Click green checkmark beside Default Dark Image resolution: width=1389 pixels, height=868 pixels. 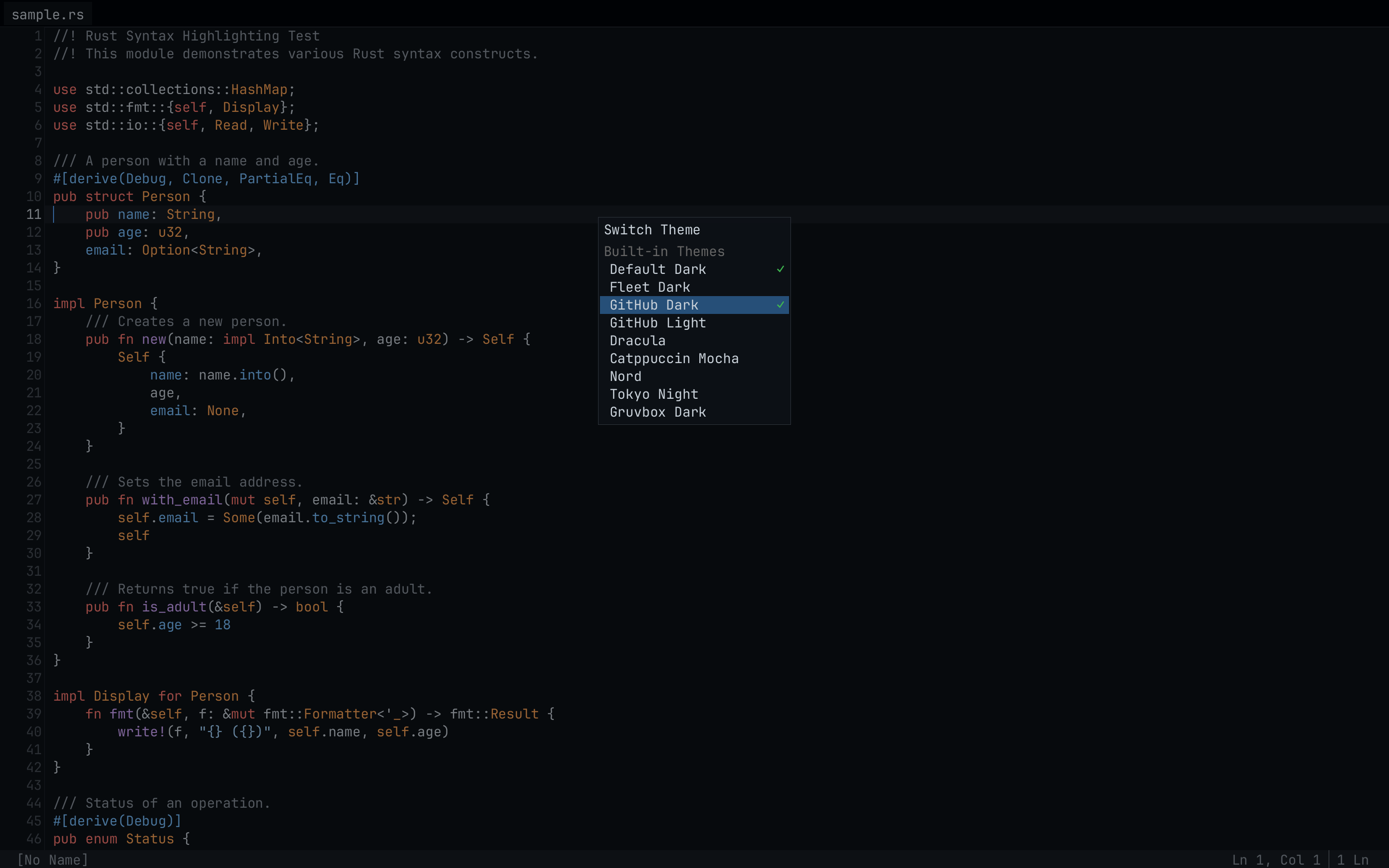point(780,269)
